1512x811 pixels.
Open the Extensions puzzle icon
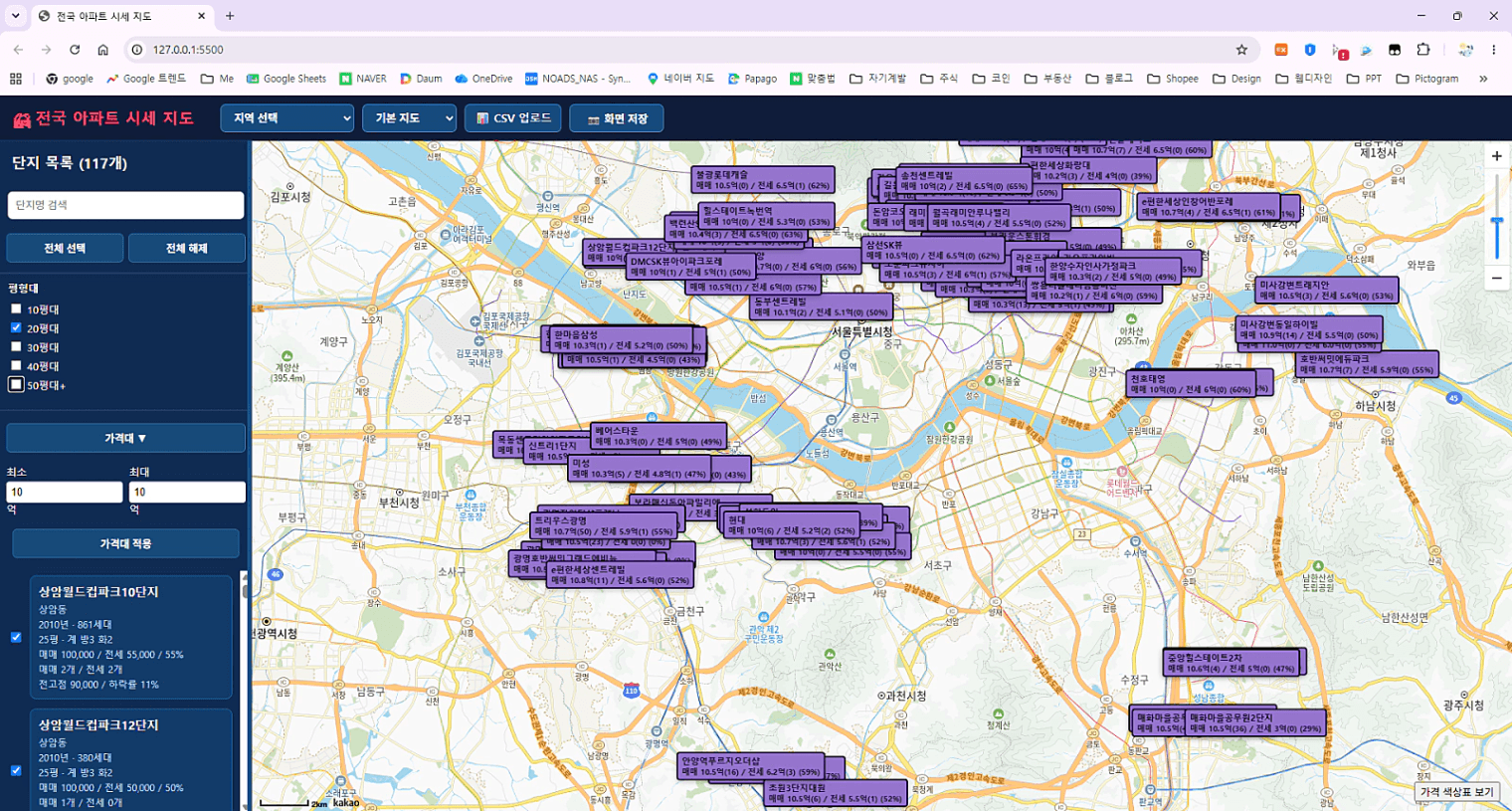point(1423,50)
